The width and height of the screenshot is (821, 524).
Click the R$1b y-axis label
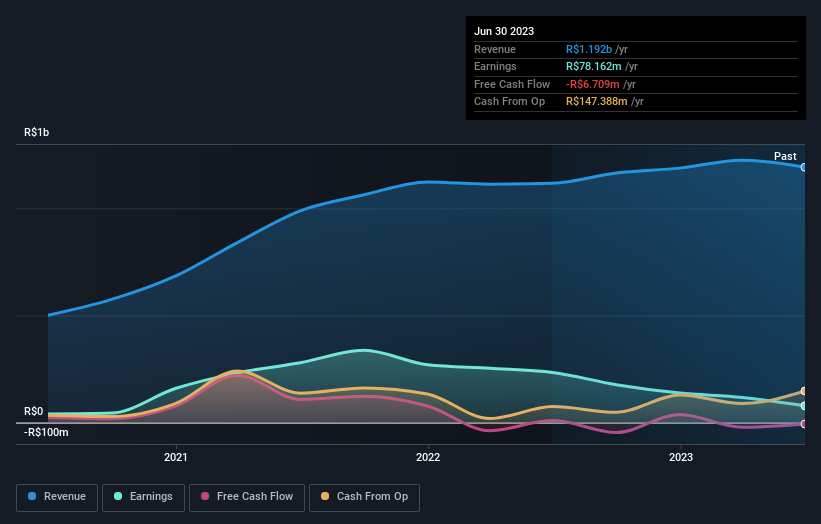click(x=36, y=132)
